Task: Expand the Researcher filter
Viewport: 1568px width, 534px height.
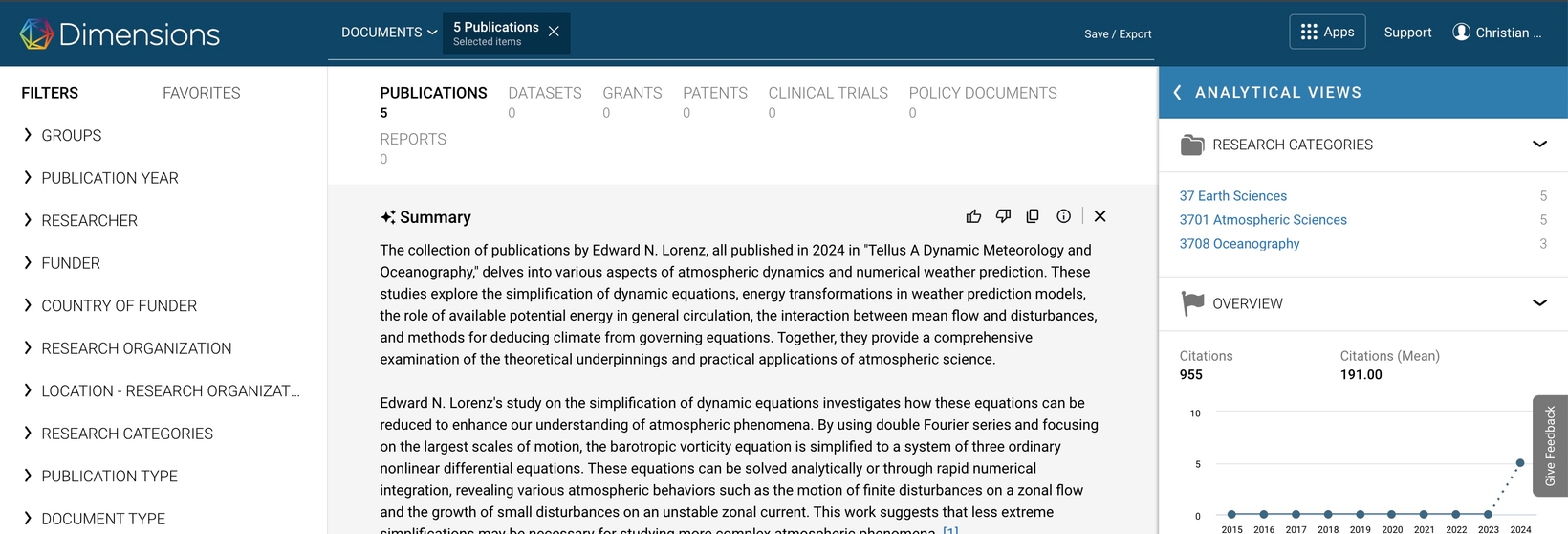Action: click(x=90, y=220)
